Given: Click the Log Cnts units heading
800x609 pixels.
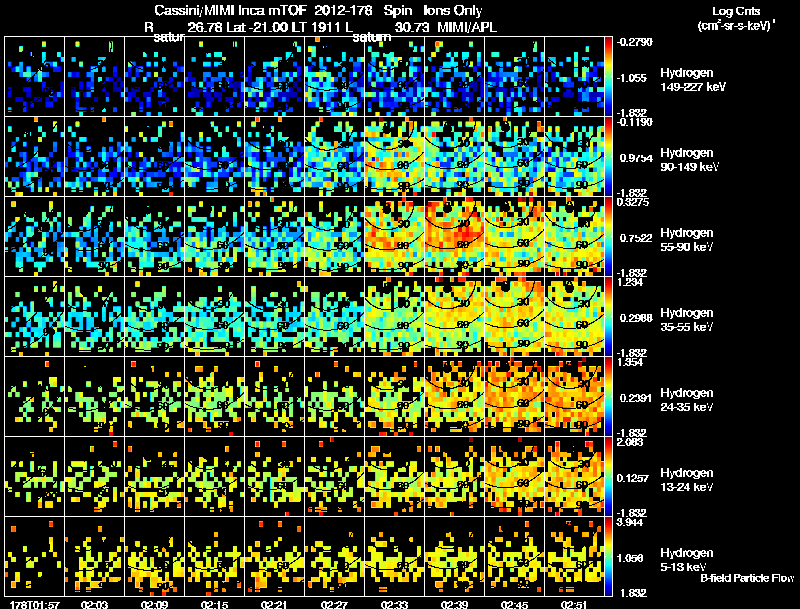Looking at the screenshot, I should pyautogui.click(x=736, y=18).
